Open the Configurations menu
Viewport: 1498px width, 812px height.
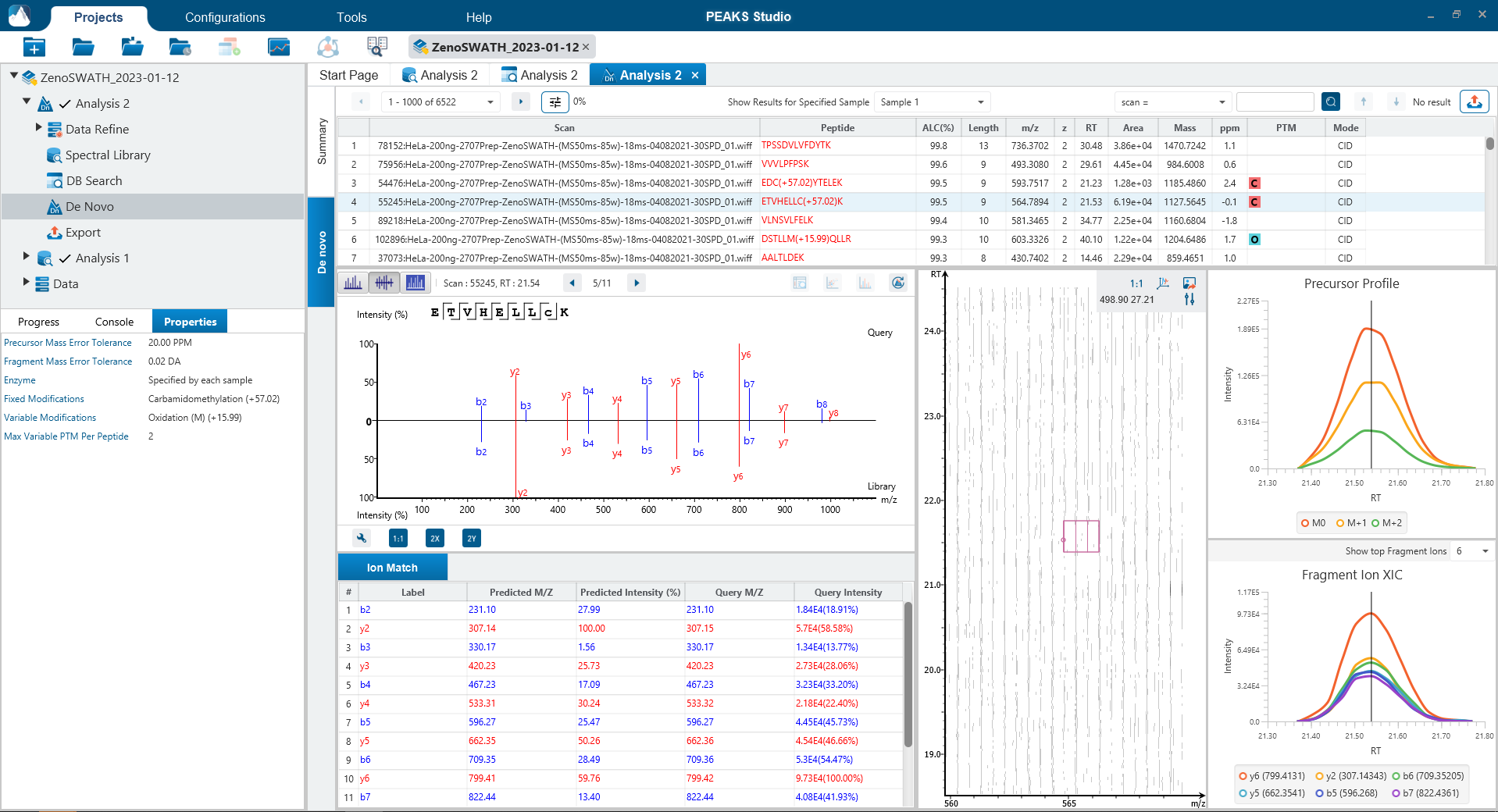click(x=225, y=17)
